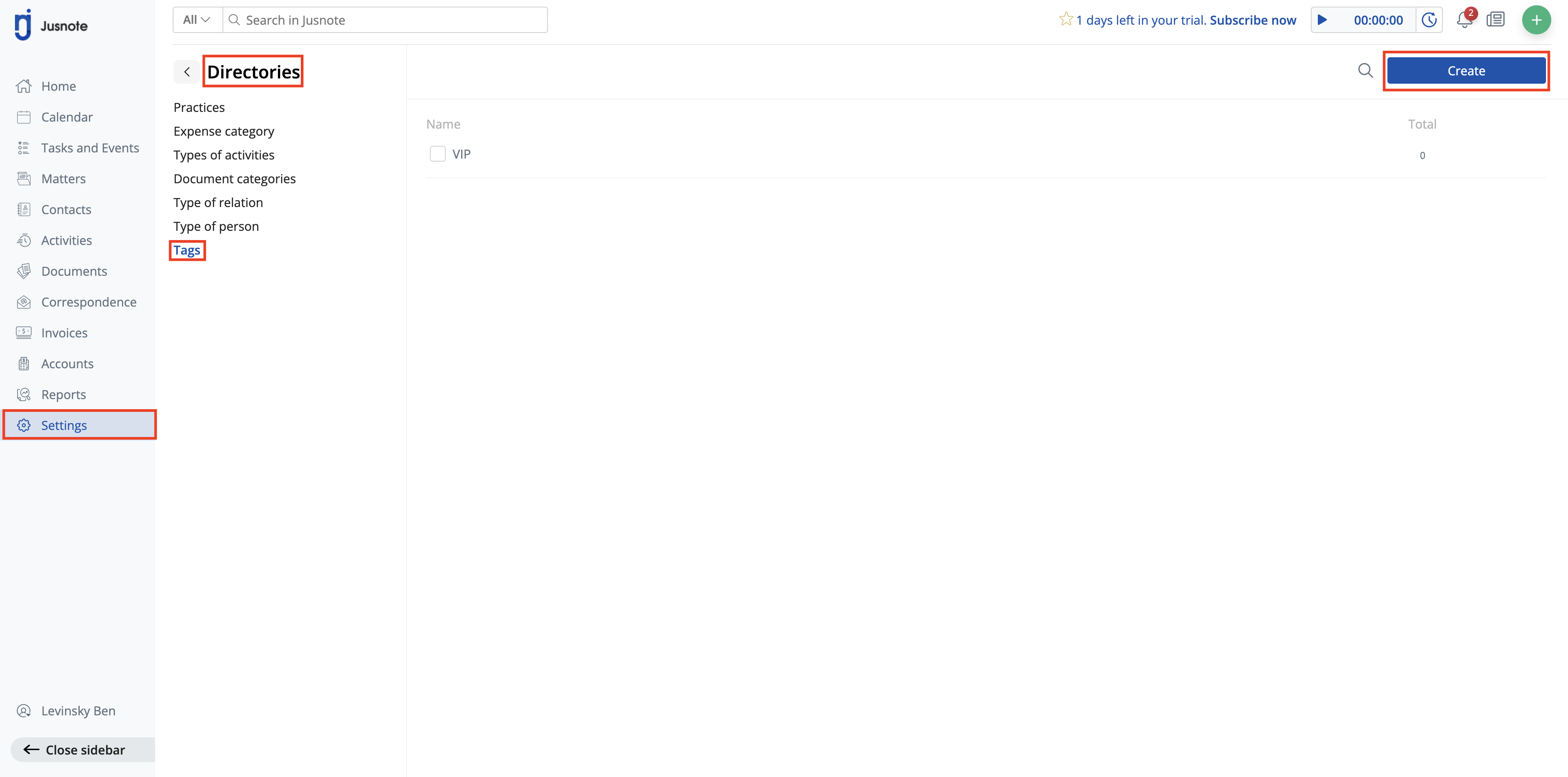The width and height of the screenshot is (1568, 777).
Task: Open the news feed icon
Action: [x=1496, y=20]
